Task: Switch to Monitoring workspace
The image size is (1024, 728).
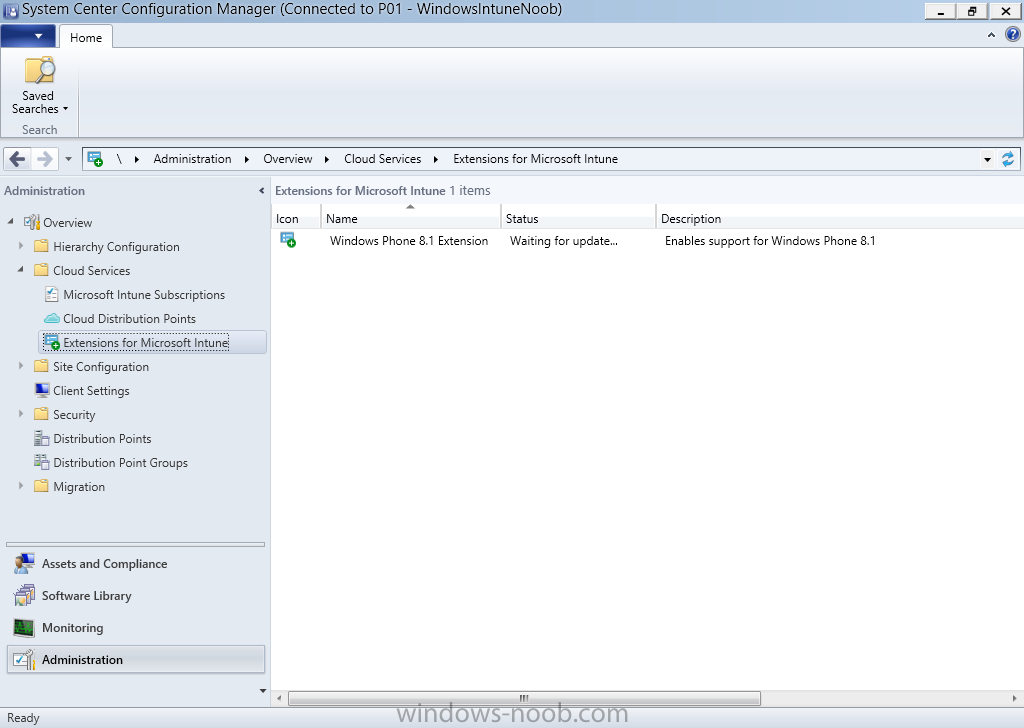Action: click(x=136, y=627)
